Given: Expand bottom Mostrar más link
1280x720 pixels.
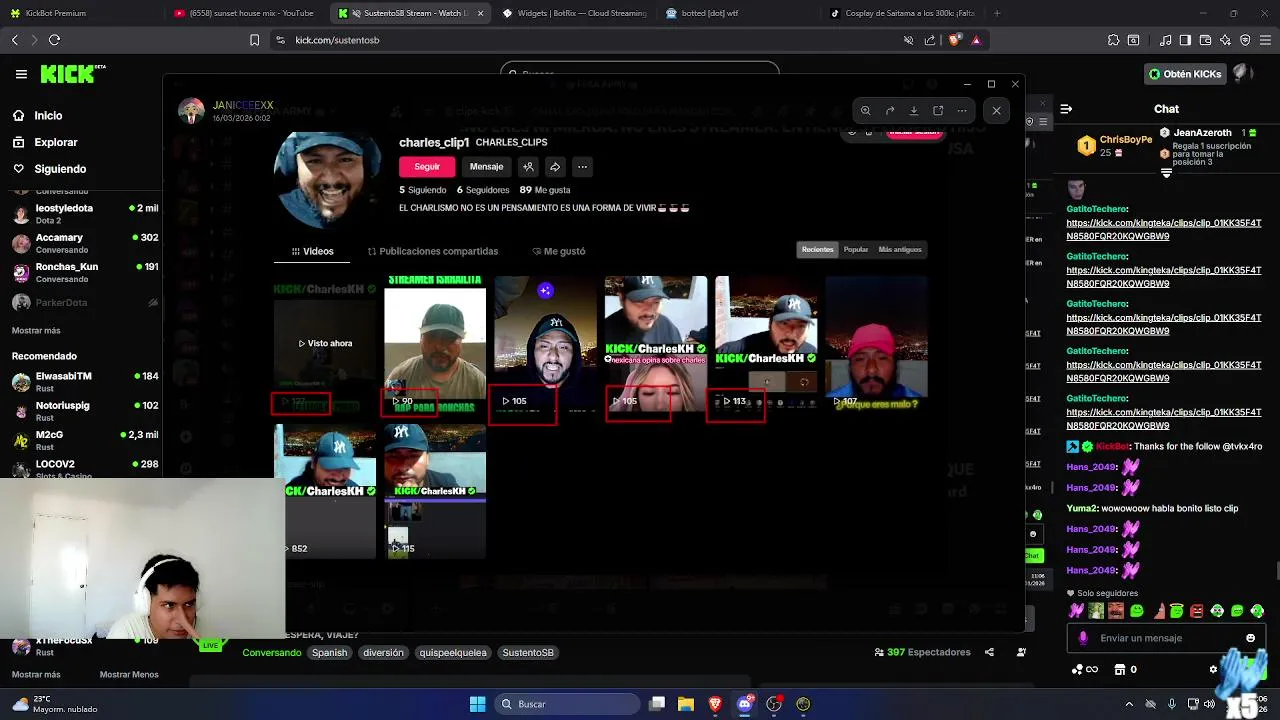Looking at the screenshot, I should (36, 675).
